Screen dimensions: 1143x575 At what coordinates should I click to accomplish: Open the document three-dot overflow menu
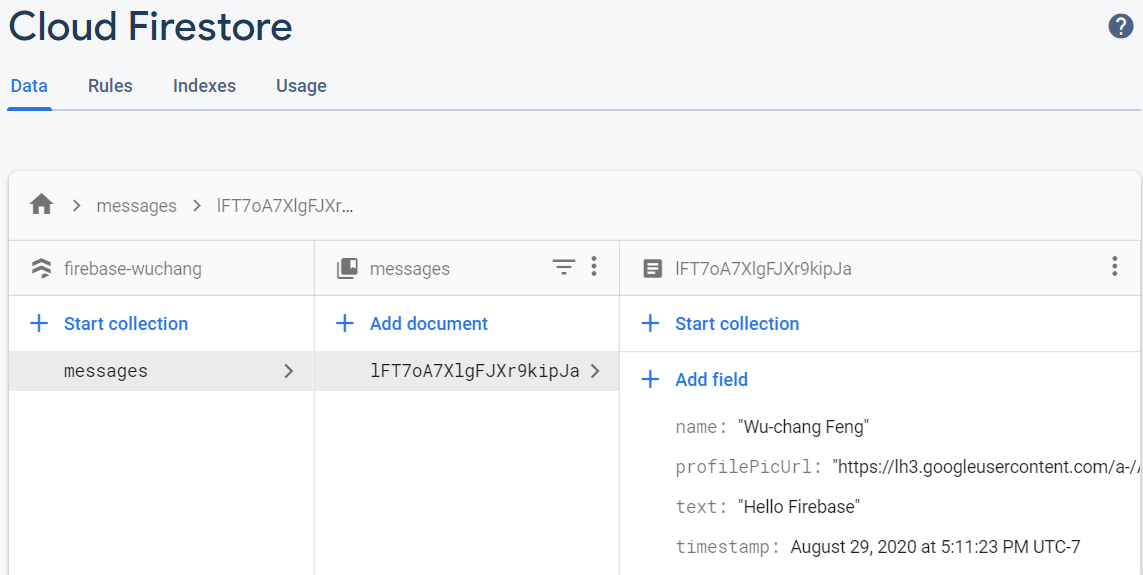click(1114, 267)
